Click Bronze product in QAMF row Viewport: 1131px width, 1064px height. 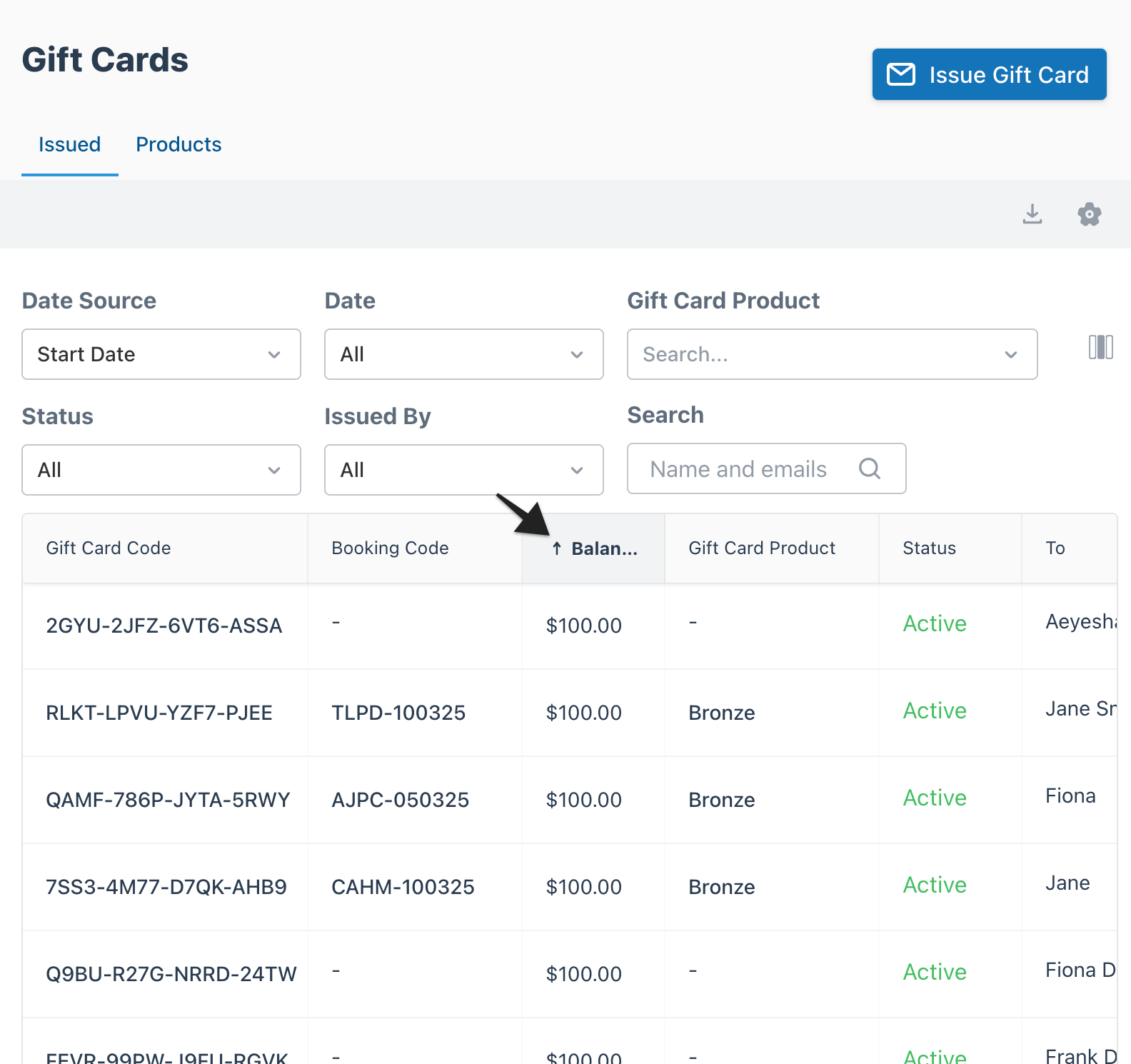coord(722,800)
